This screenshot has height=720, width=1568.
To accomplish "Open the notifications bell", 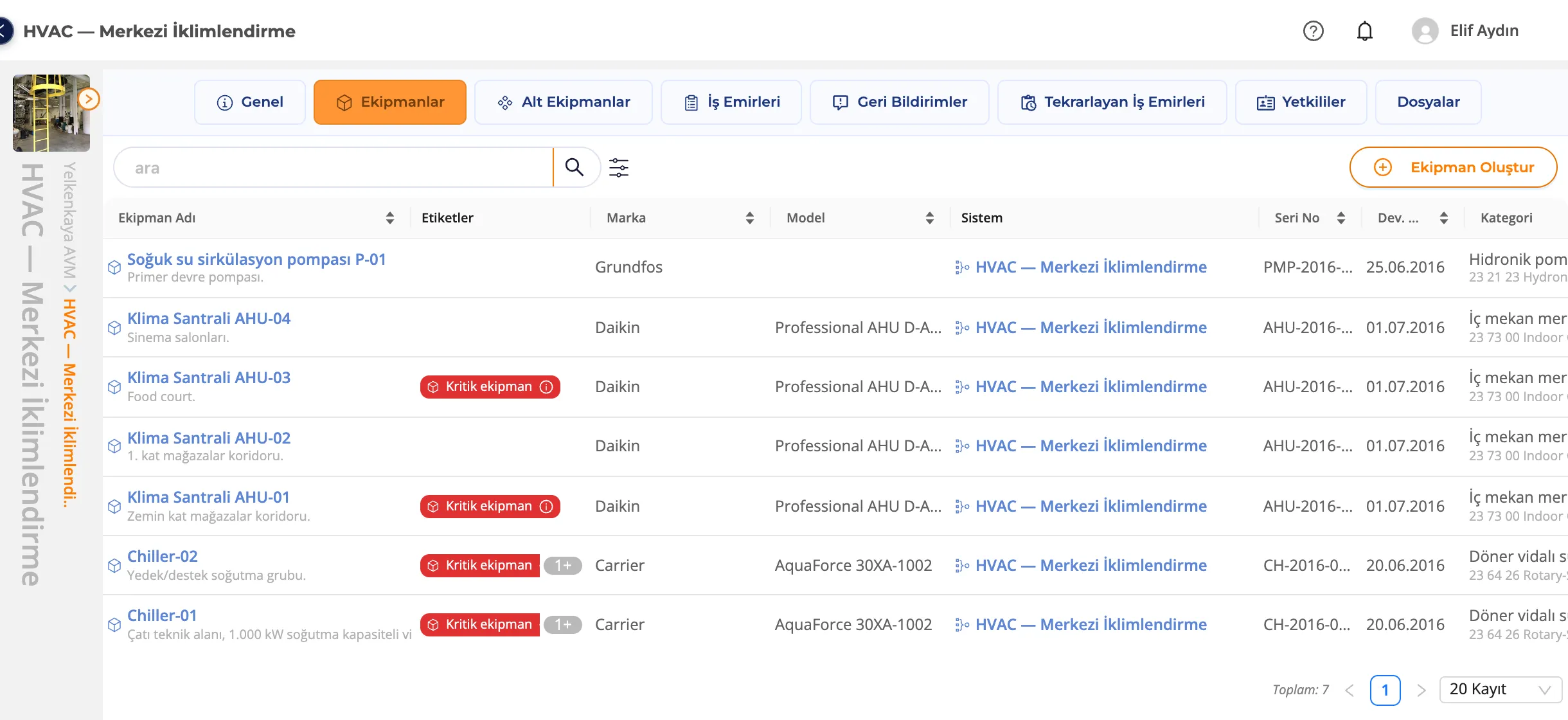I will coord(1364,31).
